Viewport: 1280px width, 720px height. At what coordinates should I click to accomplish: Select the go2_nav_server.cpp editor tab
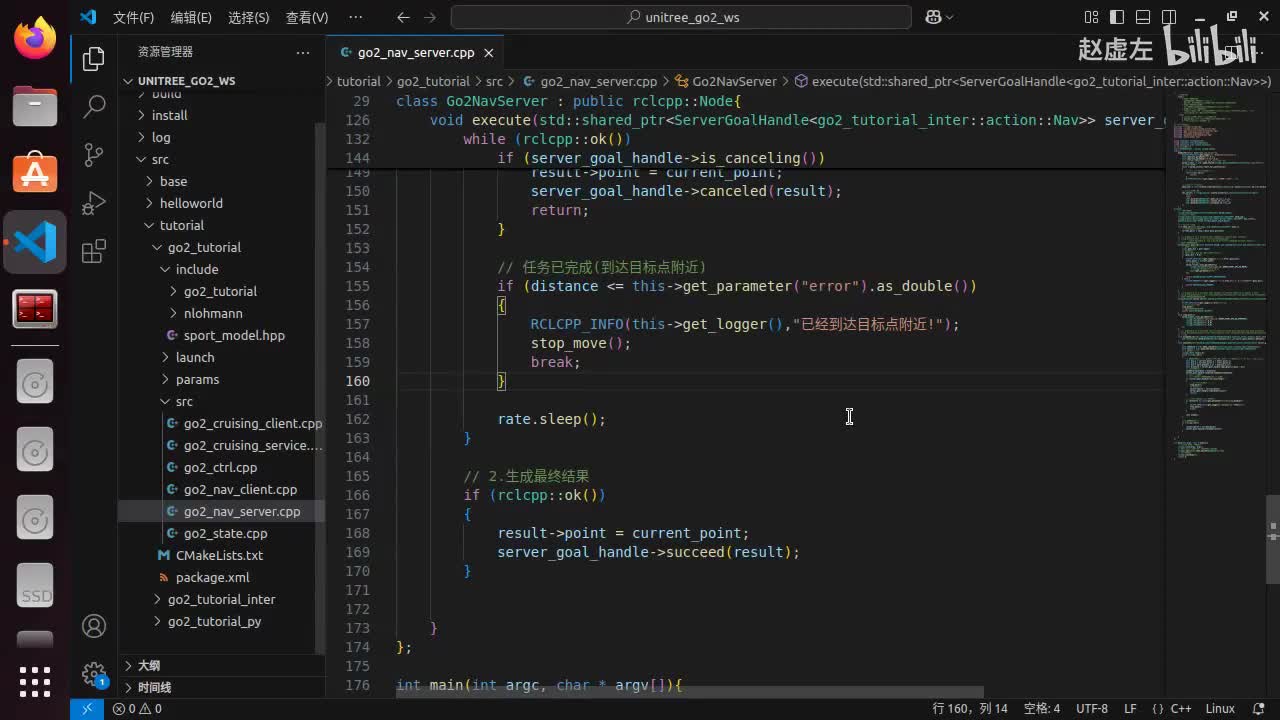tap(415, 52)
